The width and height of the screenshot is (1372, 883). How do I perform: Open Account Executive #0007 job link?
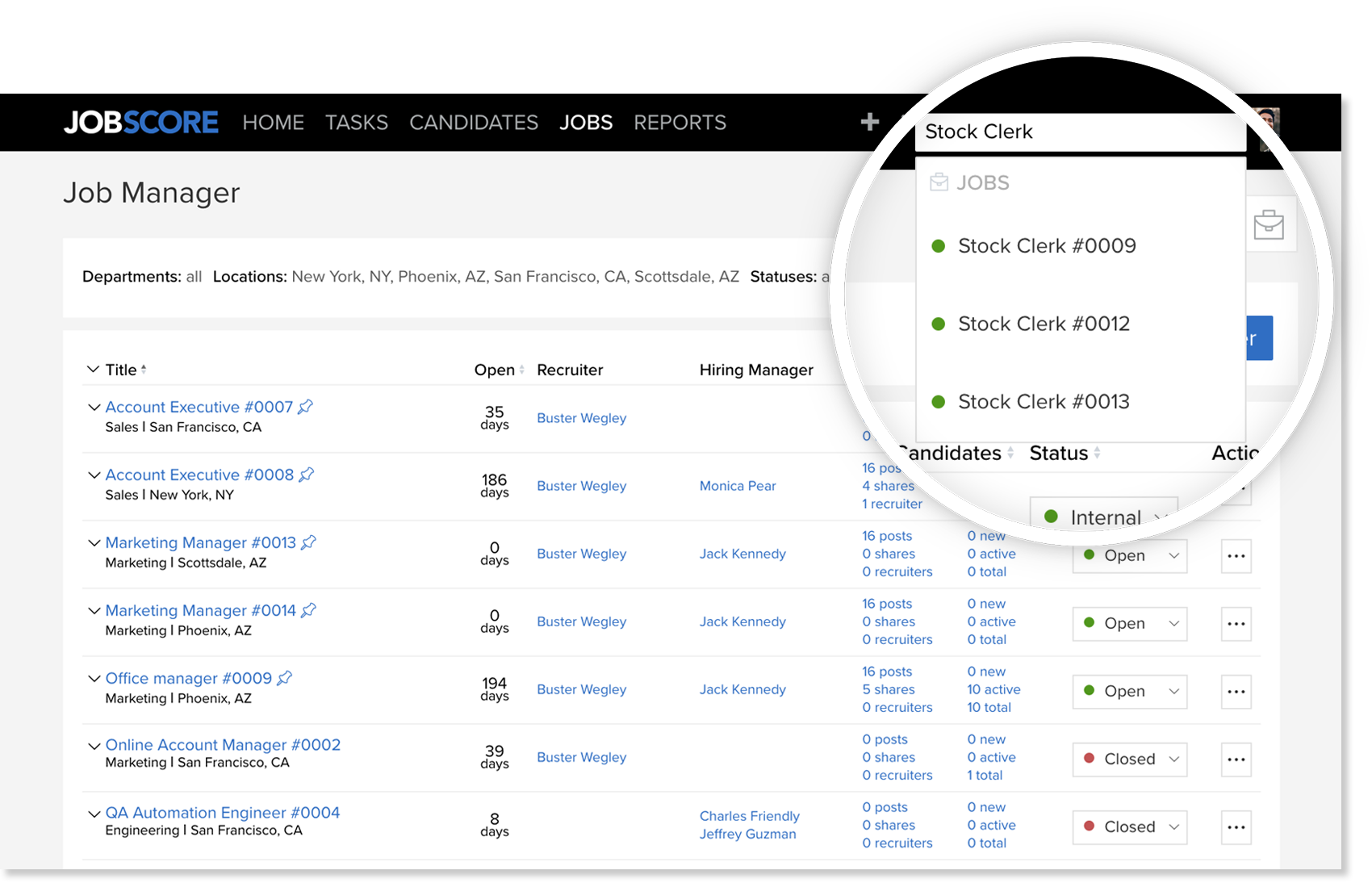199,407
